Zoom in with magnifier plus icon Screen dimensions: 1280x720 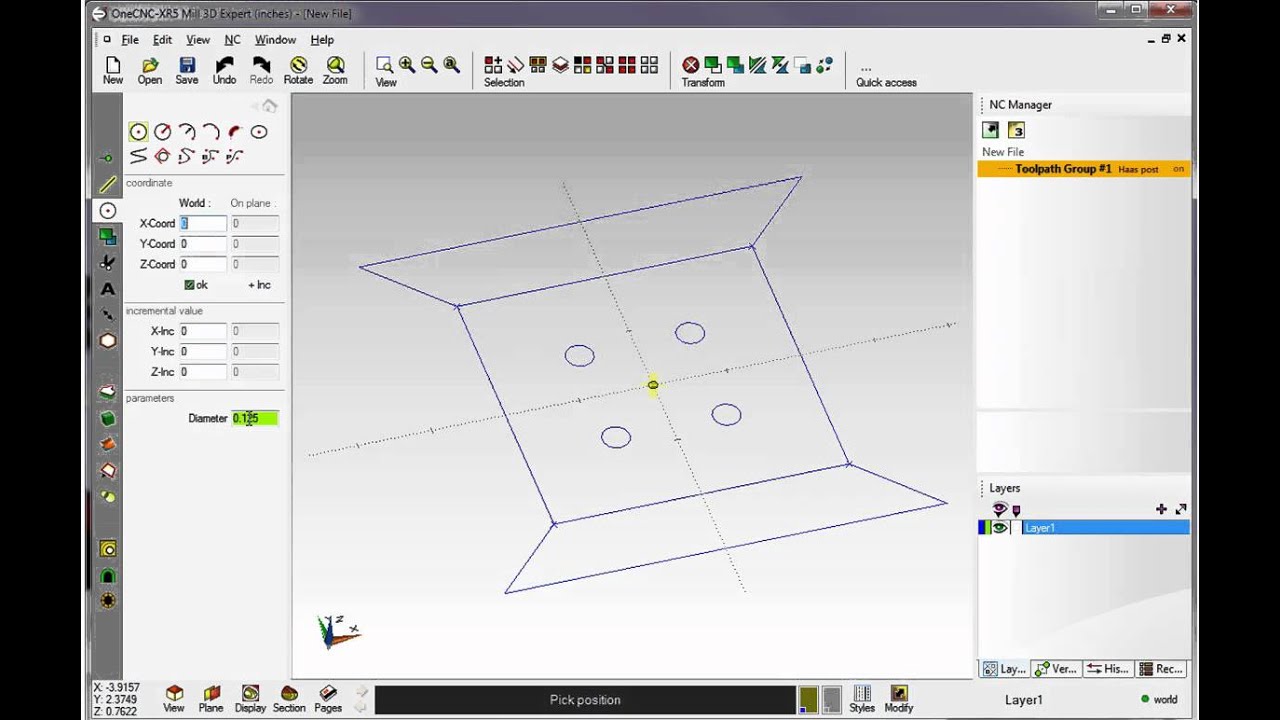point(407,65)
